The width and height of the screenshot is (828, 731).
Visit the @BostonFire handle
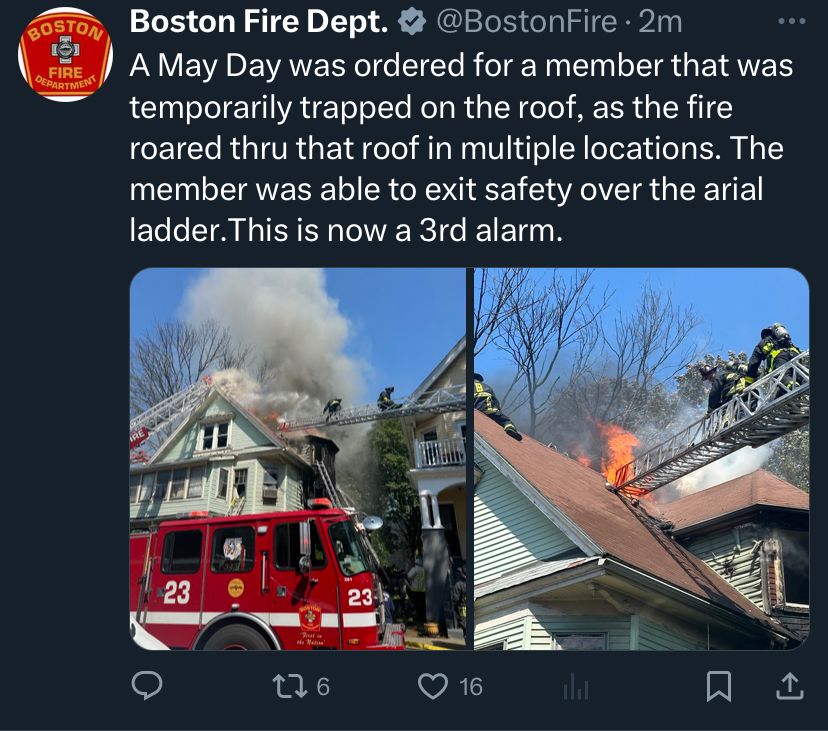click(526, 22)
